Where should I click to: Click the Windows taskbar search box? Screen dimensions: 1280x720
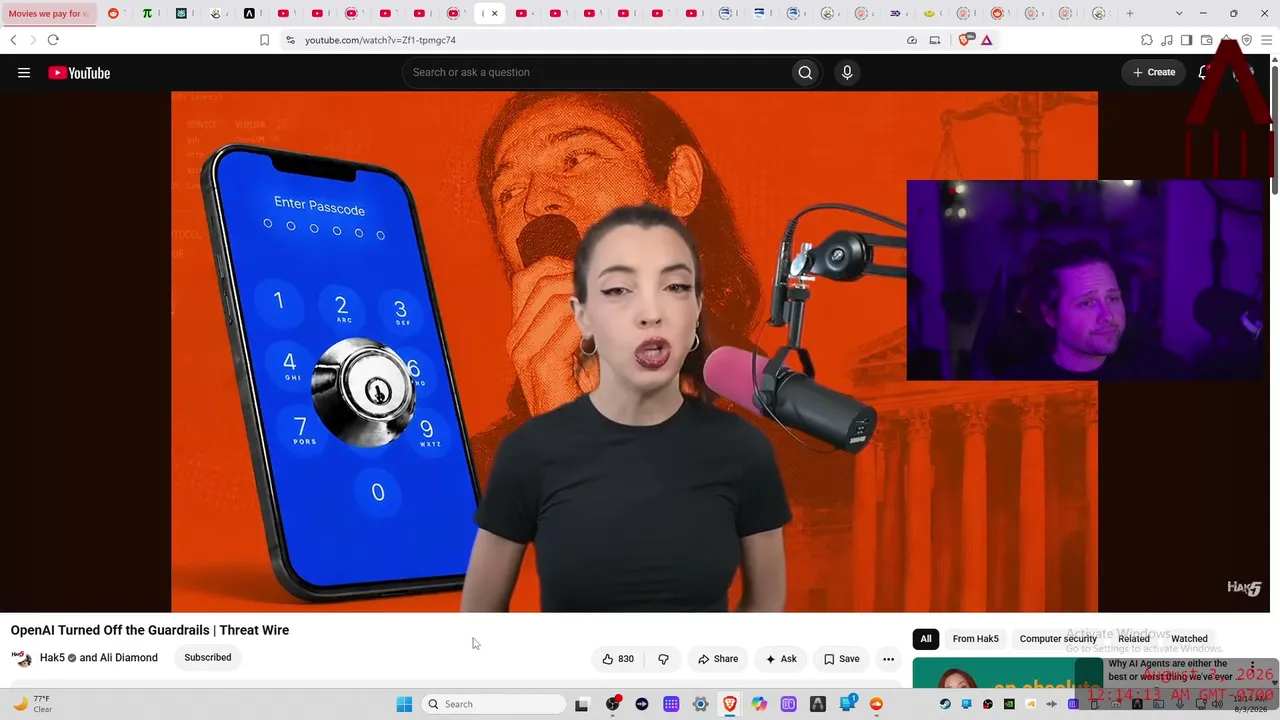(493, 704)
